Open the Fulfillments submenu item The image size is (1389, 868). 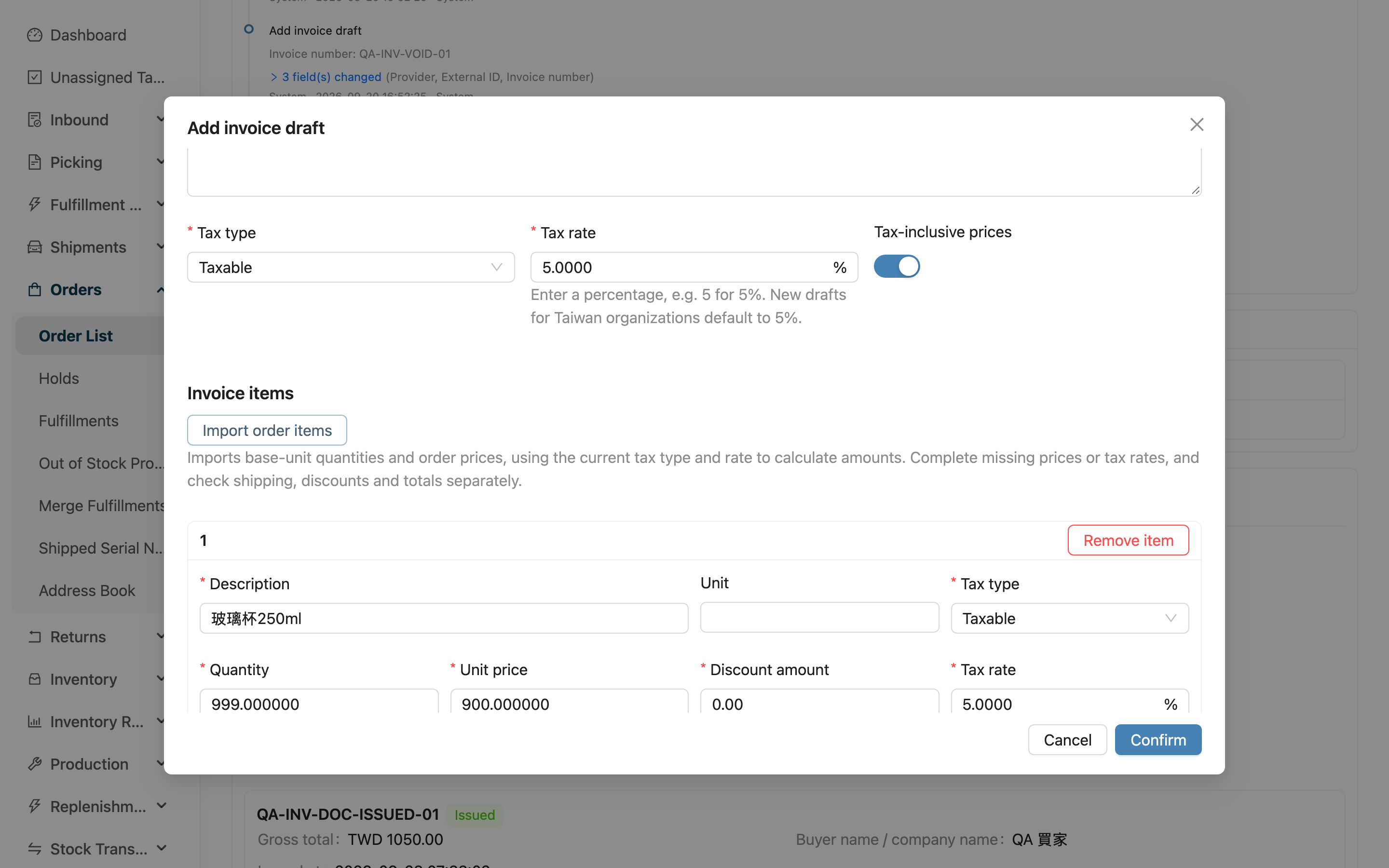(x=79, y=421)
